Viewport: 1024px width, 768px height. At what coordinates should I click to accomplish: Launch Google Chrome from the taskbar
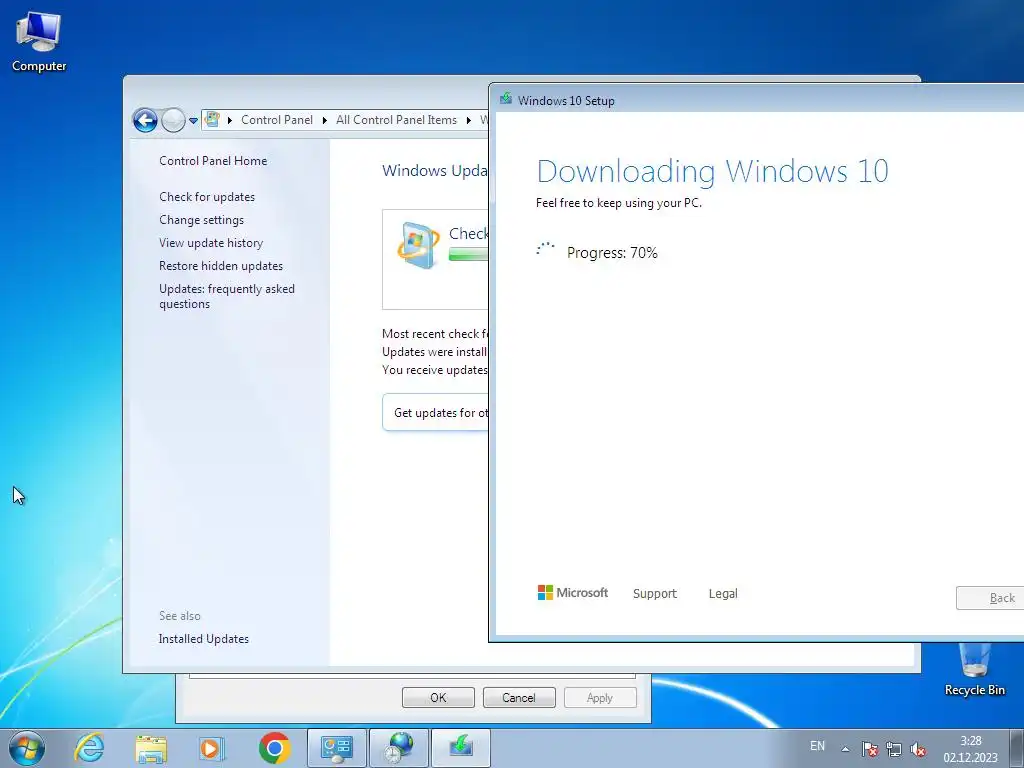pyautogui.click(x=274, y=748)
